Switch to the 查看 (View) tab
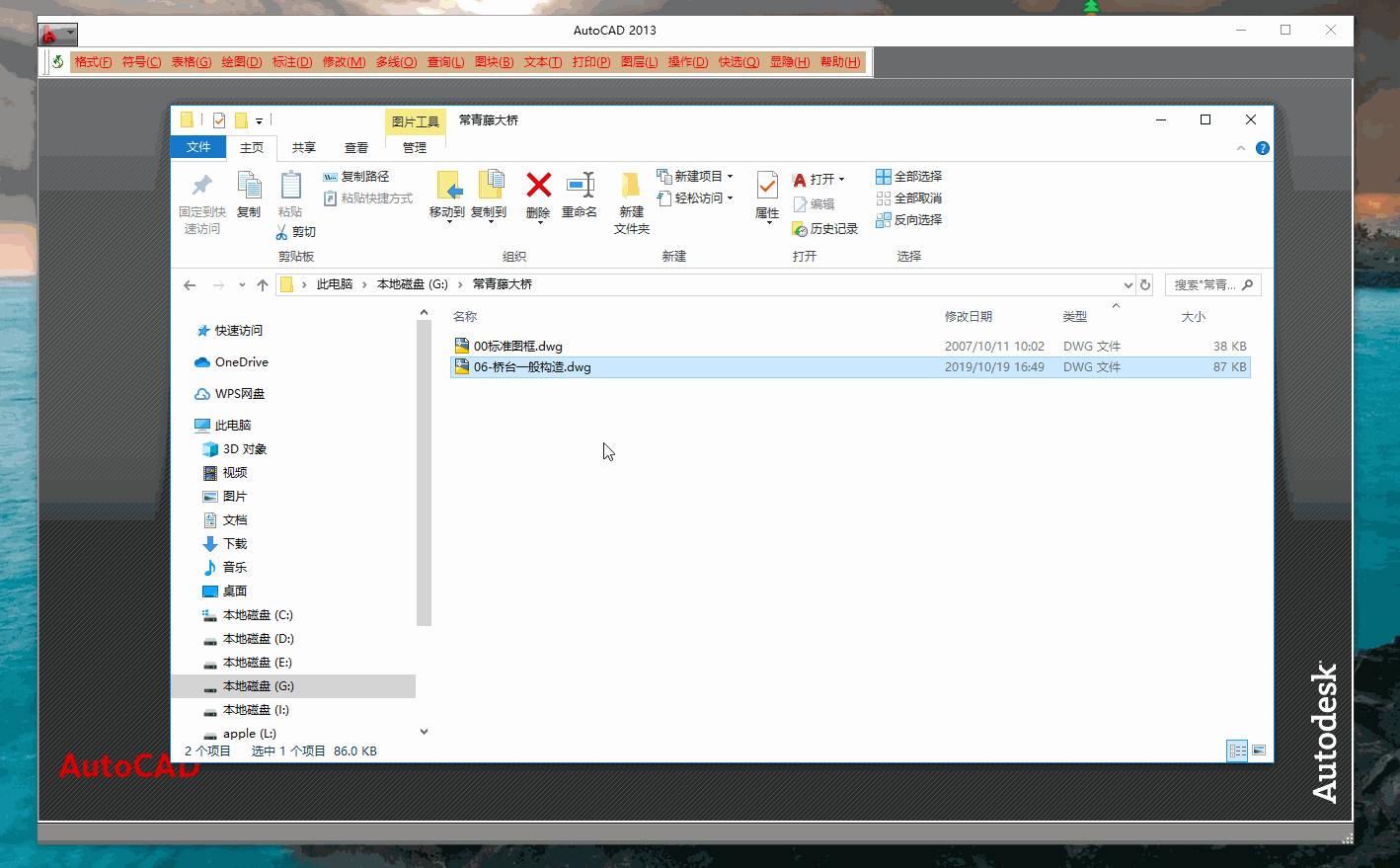 click(356, 148)
